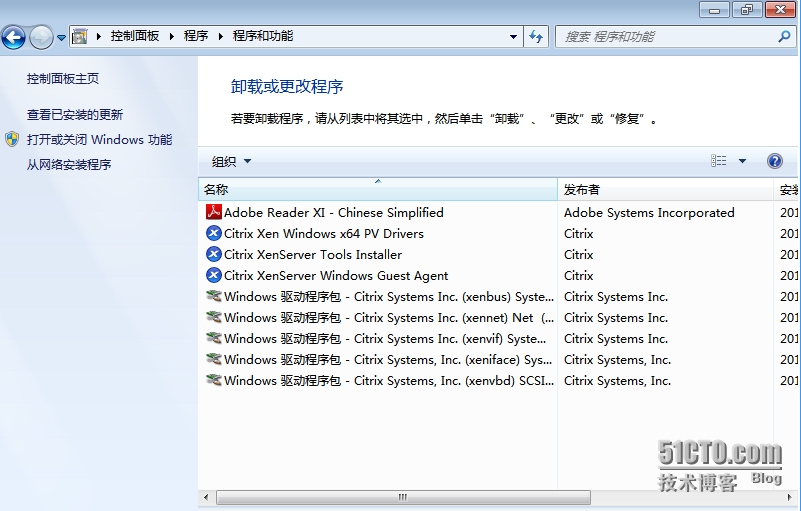
Task: Open 从网络安装程序 link
Action: coord(69,165)
